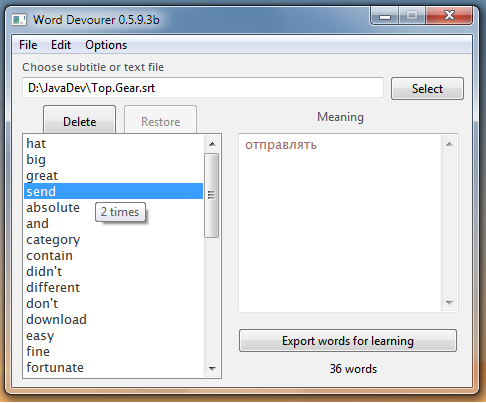This screenshot has width=486, height=403.
Task: Click the word list scrollbar thumb
Action: tap(211, 195)
